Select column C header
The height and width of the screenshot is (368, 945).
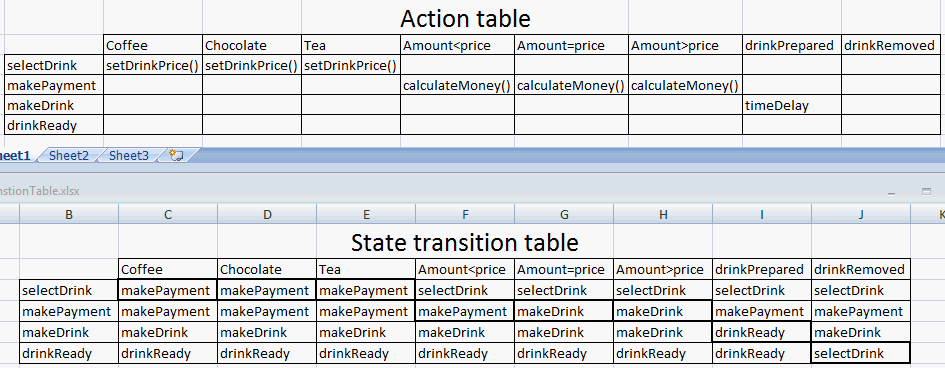168,214
